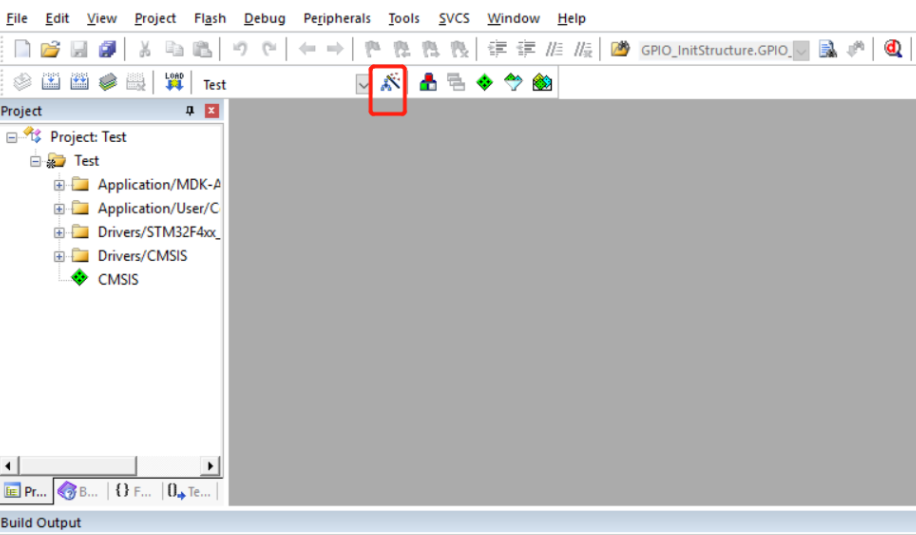Click the Batch Build icon

(107, 82)
